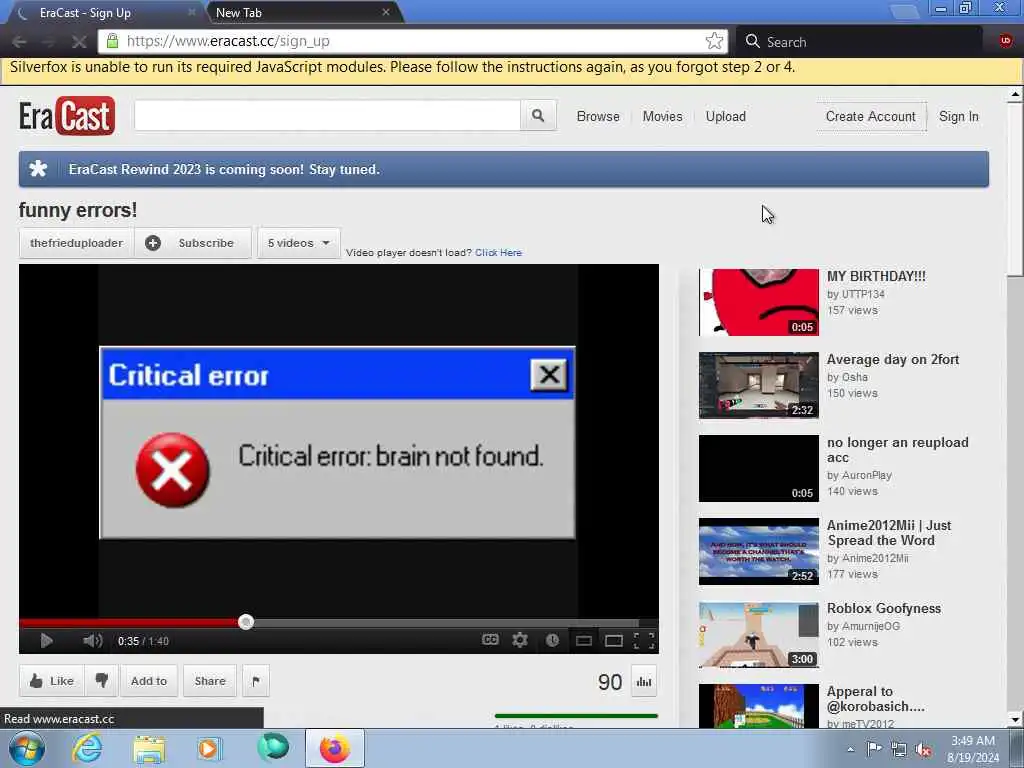Image resolution: width=1024 pixels, height=768 pixels.
Task: Click the EraCast Rewind 2023 announcement banner
Action: point(504,170)
